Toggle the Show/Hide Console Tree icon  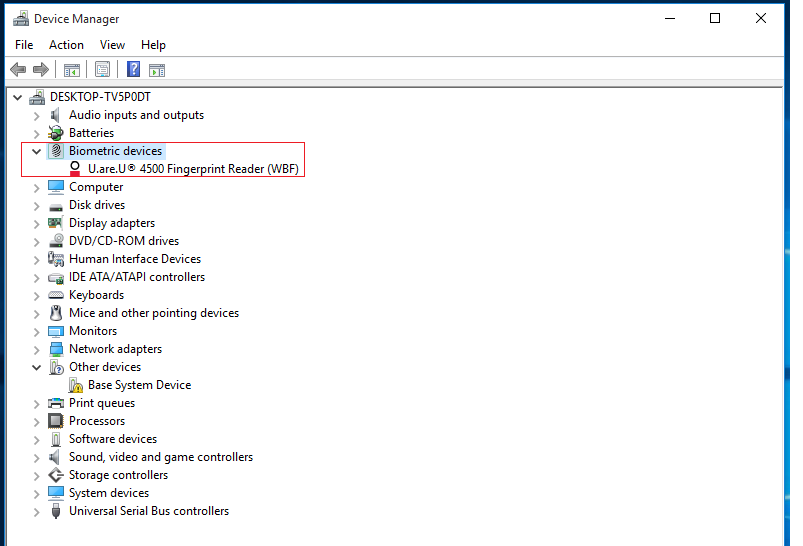(72, 70)
